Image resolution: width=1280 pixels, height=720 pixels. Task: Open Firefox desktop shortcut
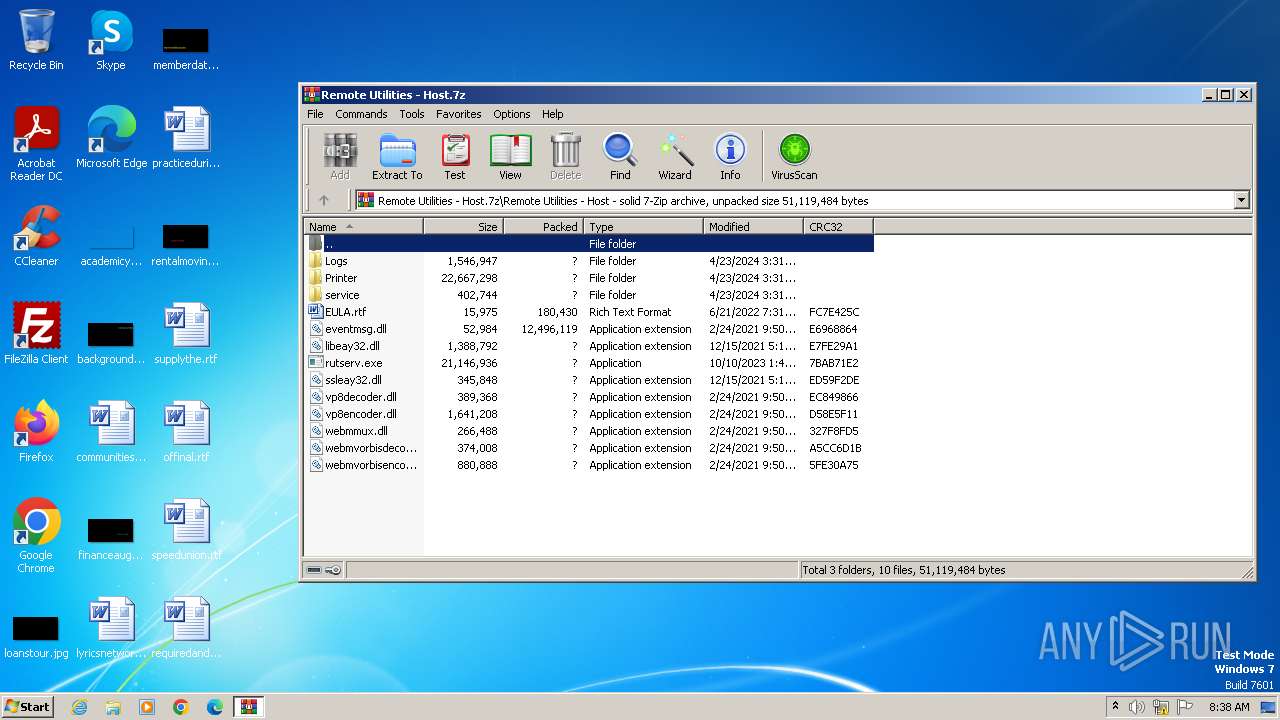(x=36, y=432)
